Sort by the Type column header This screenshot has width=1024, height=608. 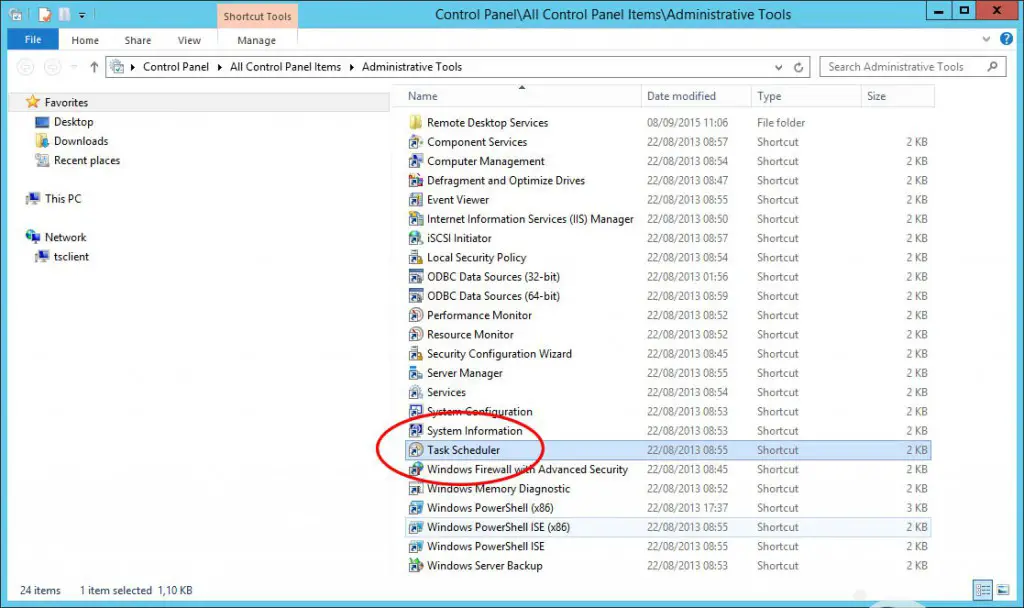(806, 96)
